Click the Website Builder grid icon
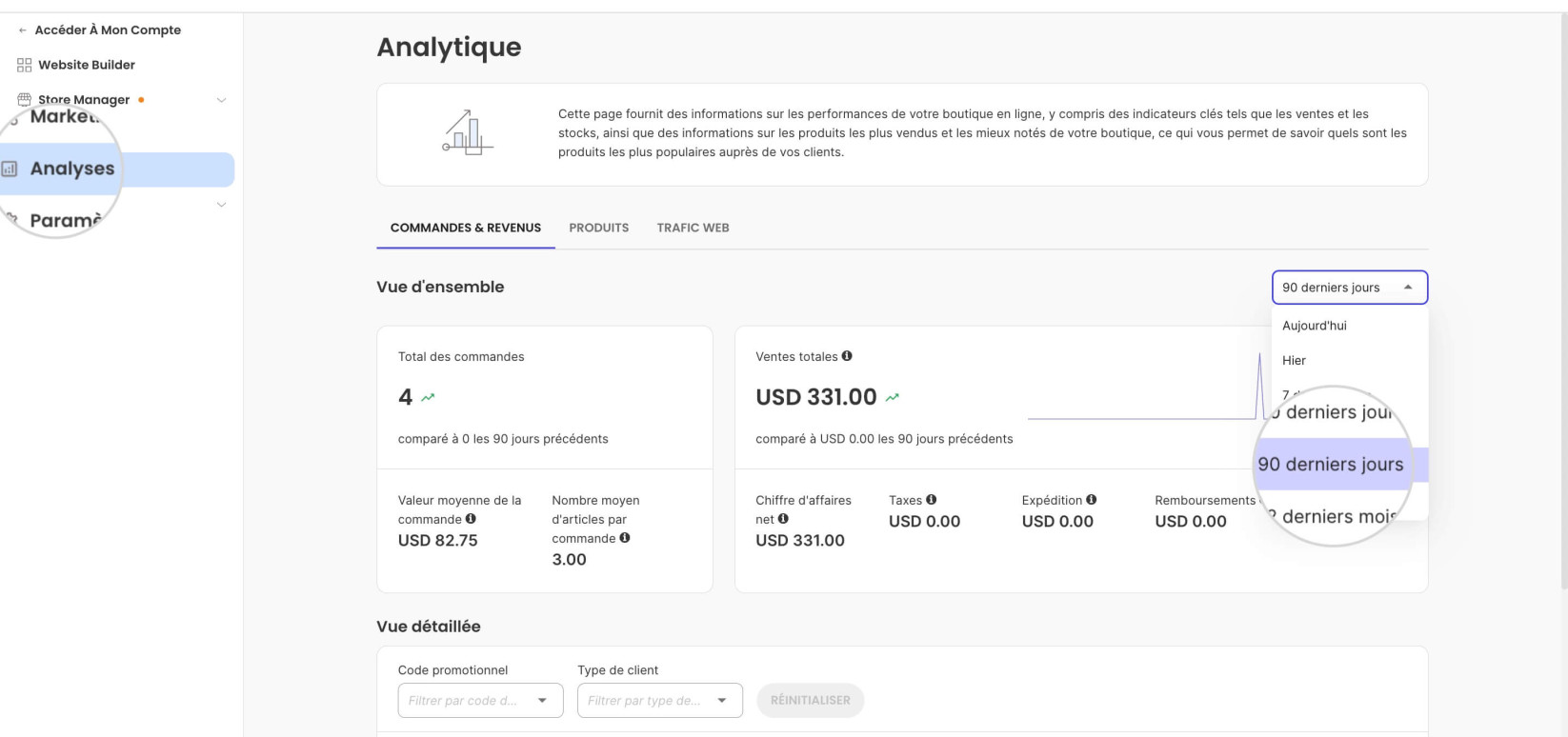This screenshot has width=1568, height=737. click(x=24, y=65)
